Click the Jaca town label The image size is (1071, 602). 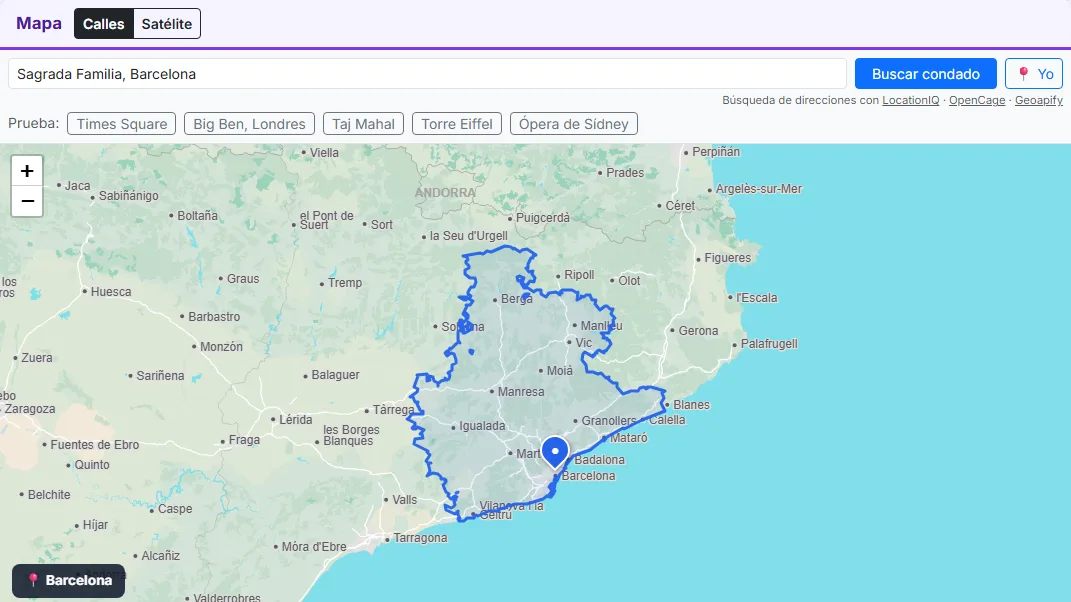77,185
